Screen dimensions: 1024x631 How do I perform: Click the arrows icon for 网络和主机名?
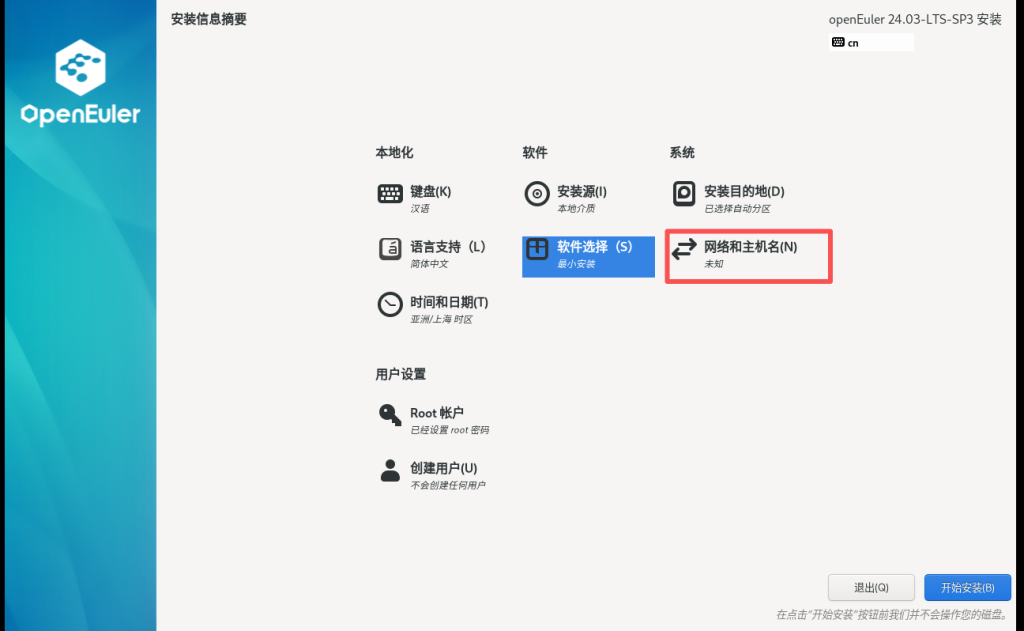(684, 249)
